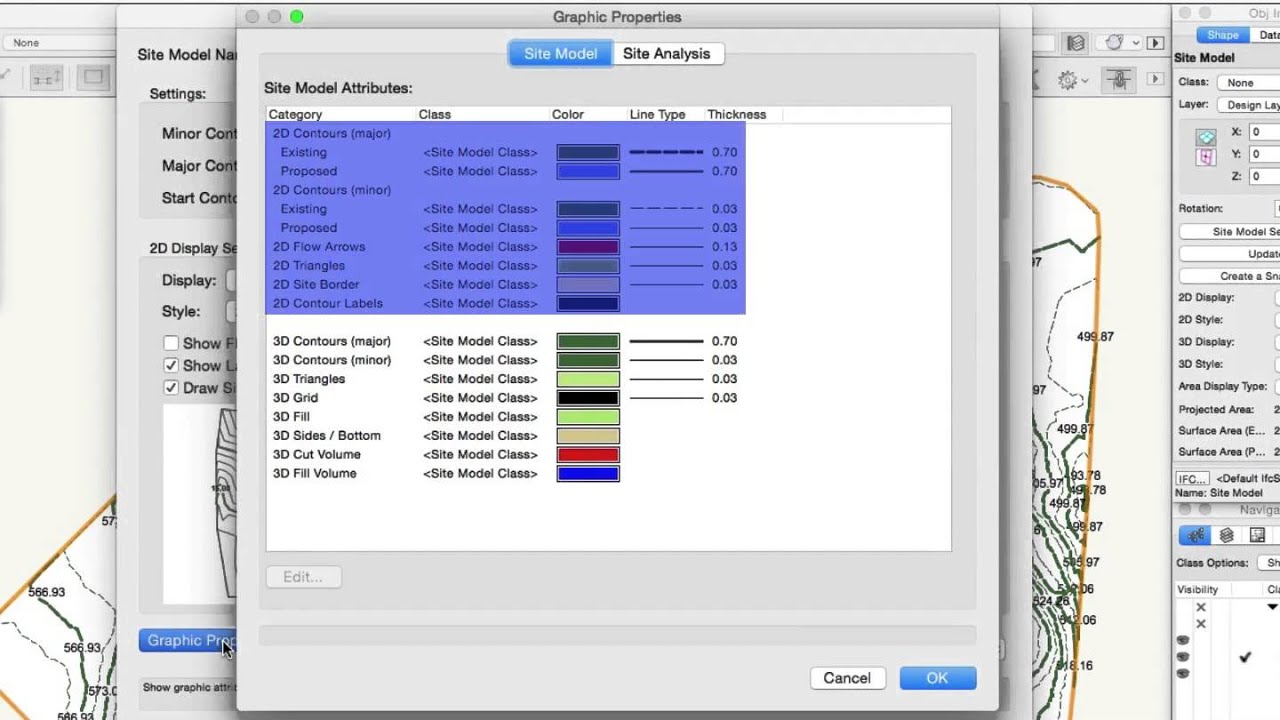This screenshot has height=720, width=1280.
Task: Click the Thickness column header
Action: click(742, 115)
